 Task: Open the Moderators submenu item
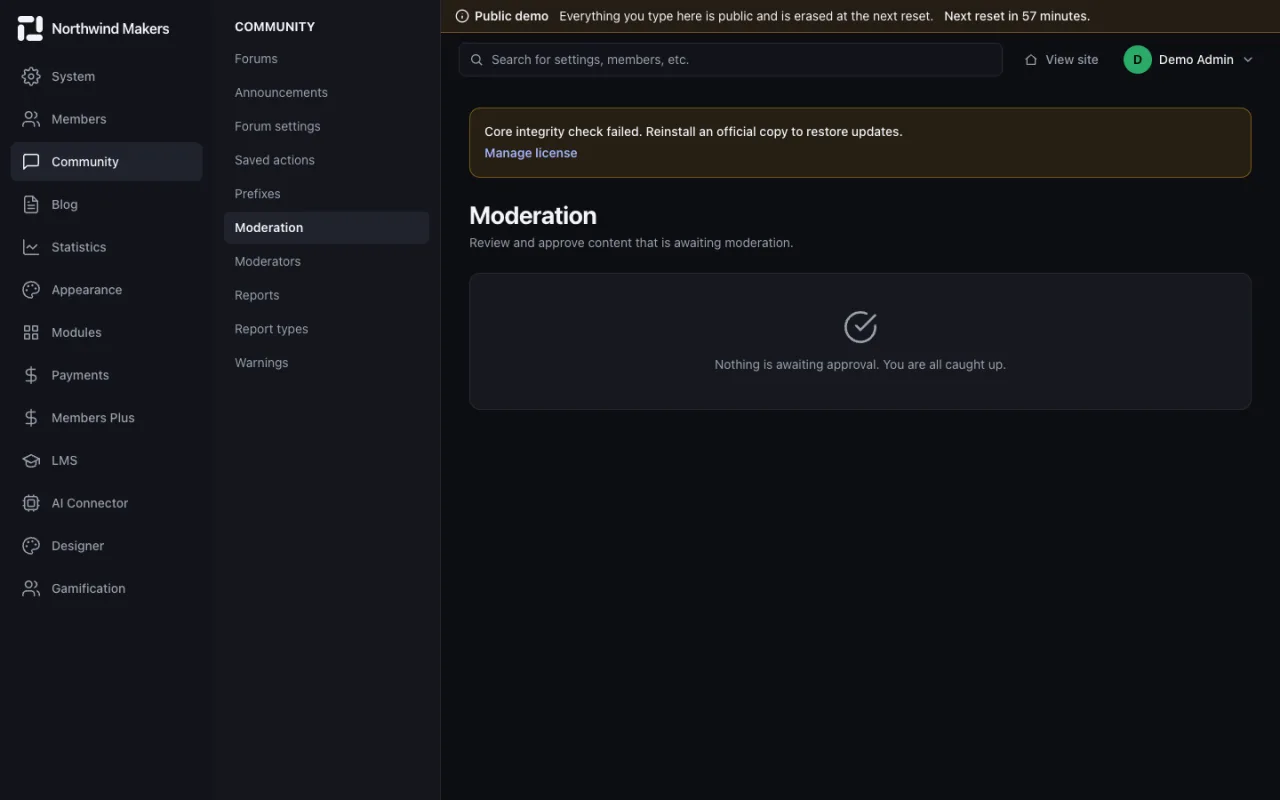(x=326, y=261)
